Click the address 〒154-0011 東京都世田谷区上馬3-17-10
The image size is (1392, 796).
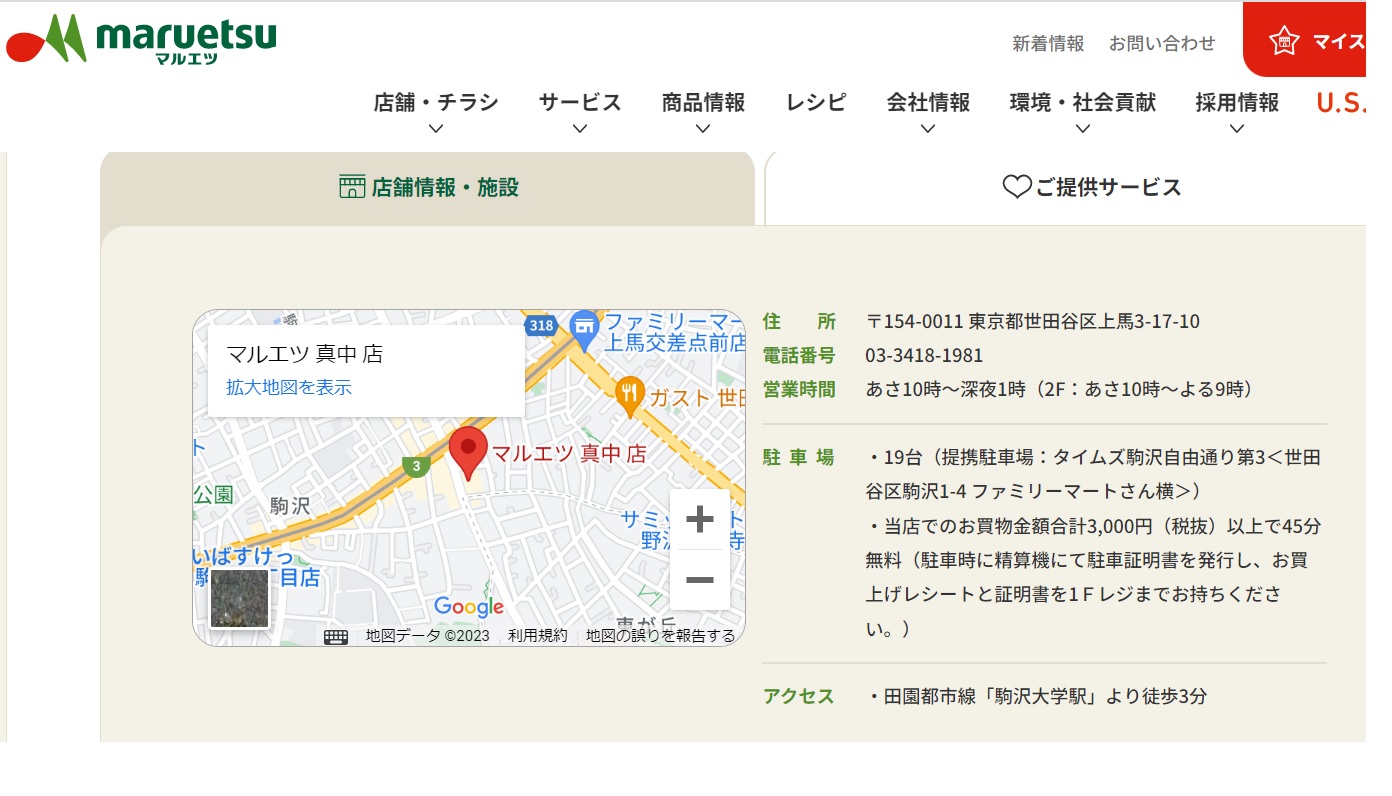[1032, 322]
